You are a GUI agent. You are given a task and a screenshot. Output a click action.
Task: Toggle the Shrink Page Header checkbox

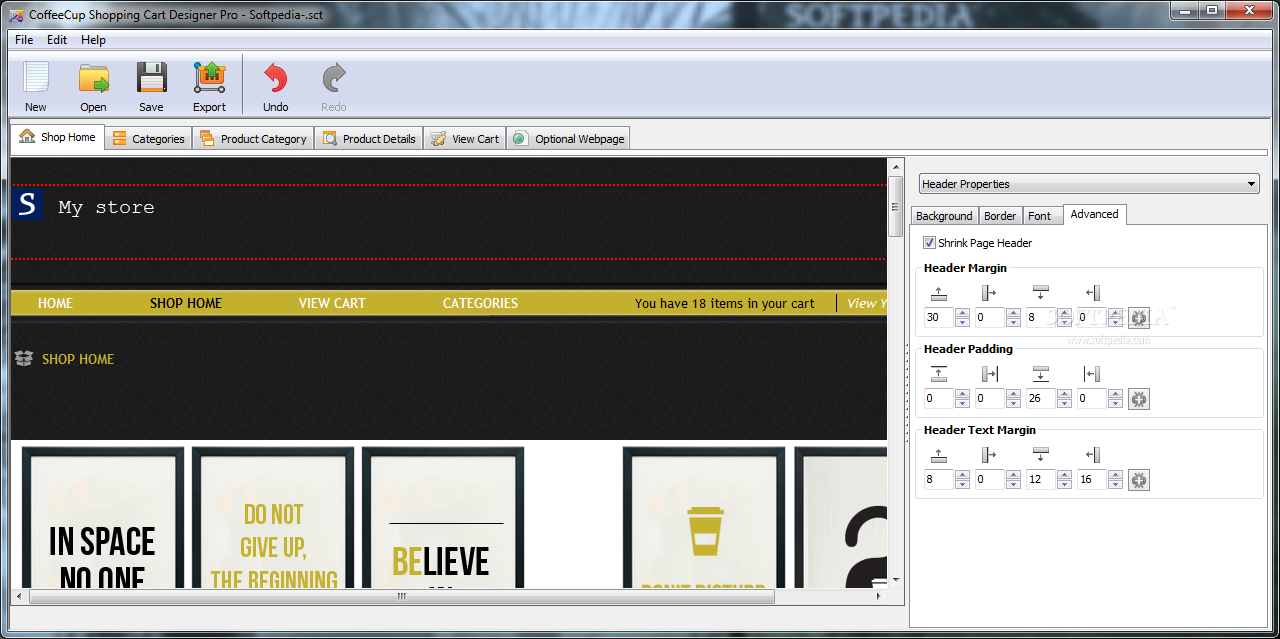(x=929, y=243)
